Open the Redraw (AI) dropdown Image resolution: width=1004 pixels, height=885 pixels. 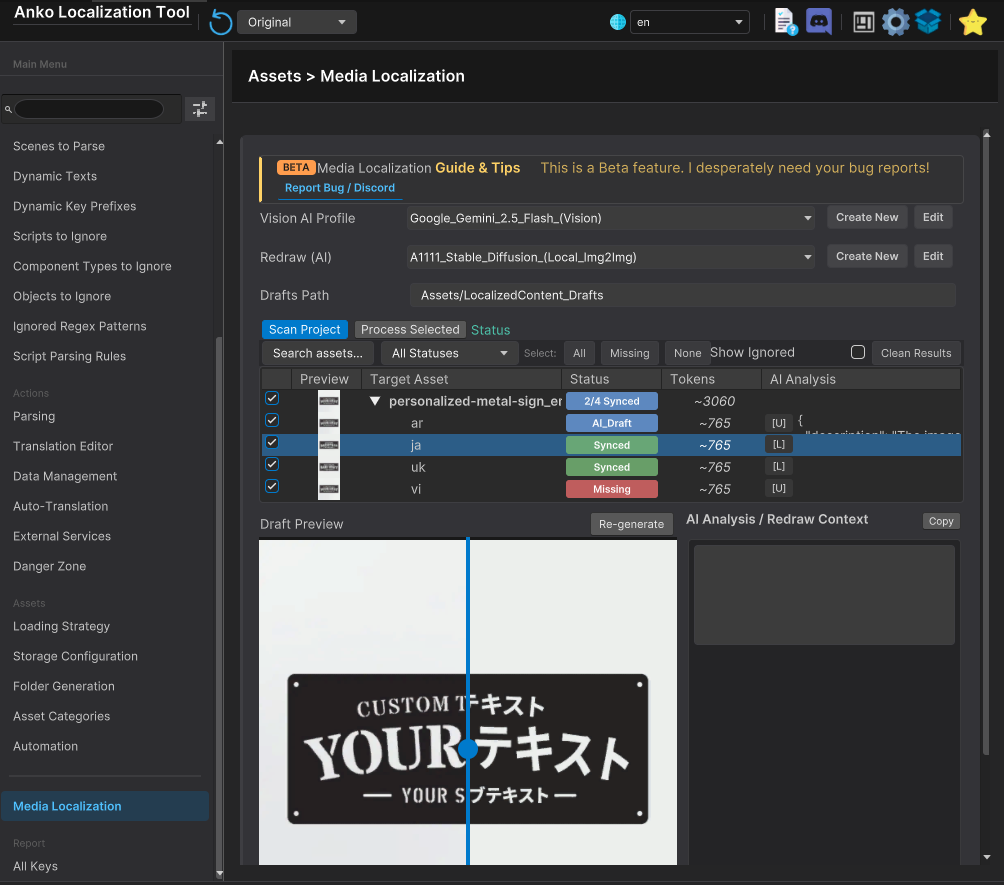tap(610, 257)
